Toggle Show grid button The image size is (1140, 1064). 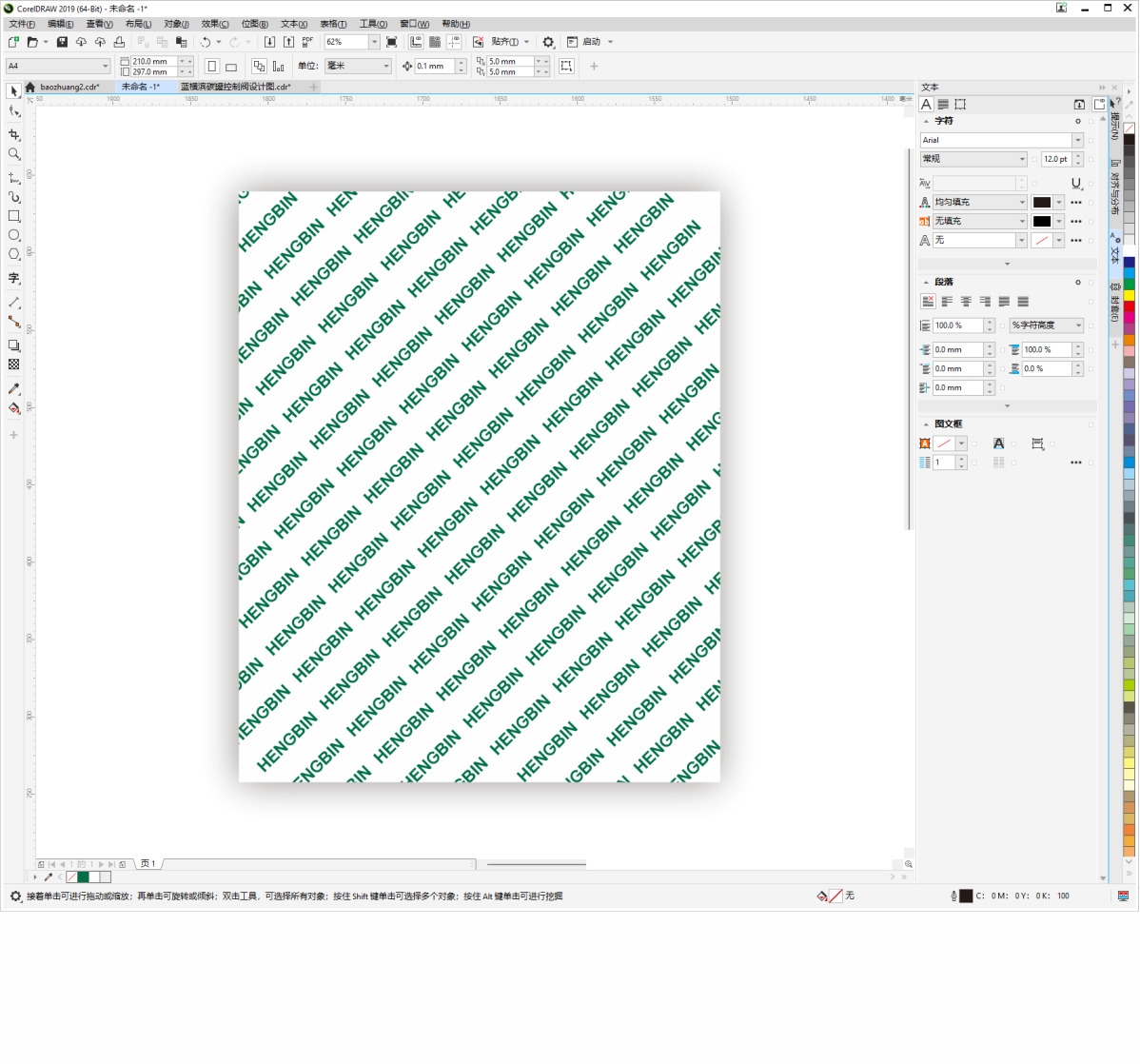[x=435, y=42]
